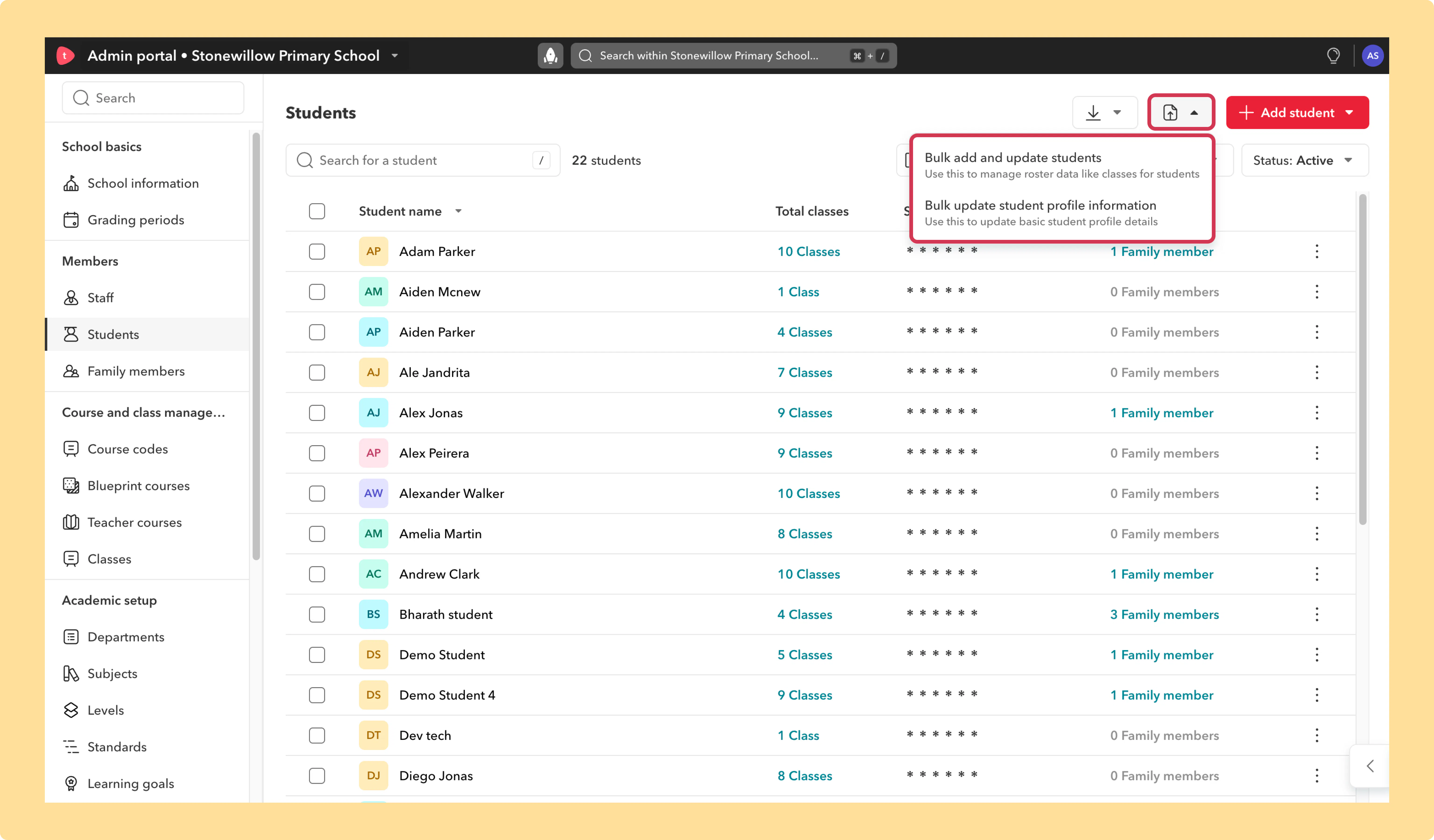This screenshot has width=1434, height=840.
Task: Click the Search for a student field
Action: point(423,160)
